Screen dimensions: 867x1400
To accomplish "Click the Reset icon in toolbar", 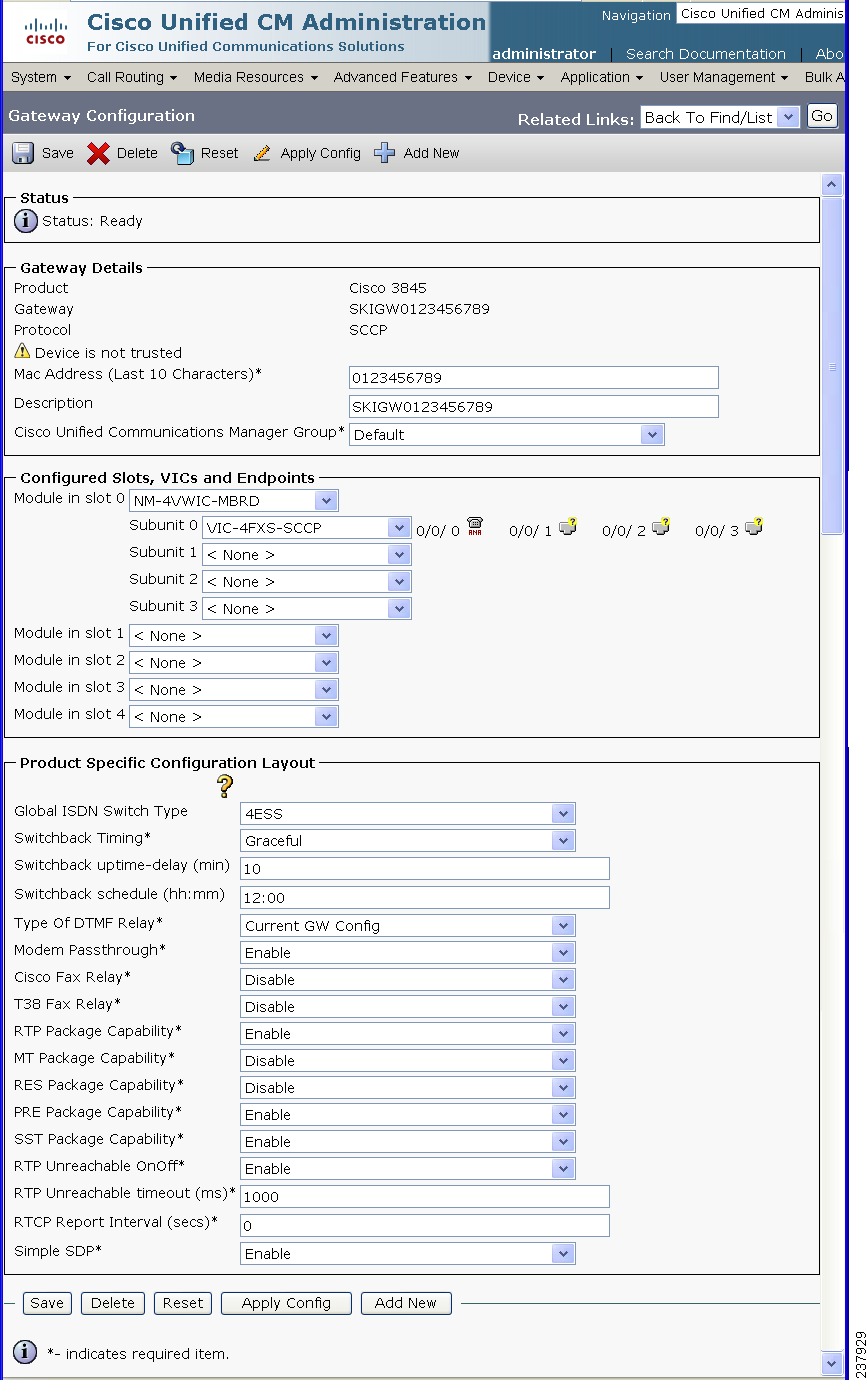I will pos(182,153).
